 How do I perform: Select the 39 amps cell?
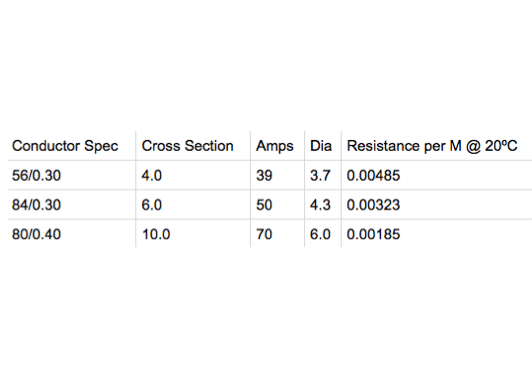(x=264, y=175)
